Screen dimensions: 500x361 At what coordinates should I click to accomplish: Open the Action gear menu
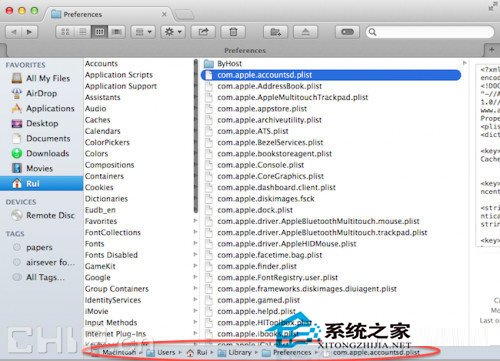(x=173, y=32)
